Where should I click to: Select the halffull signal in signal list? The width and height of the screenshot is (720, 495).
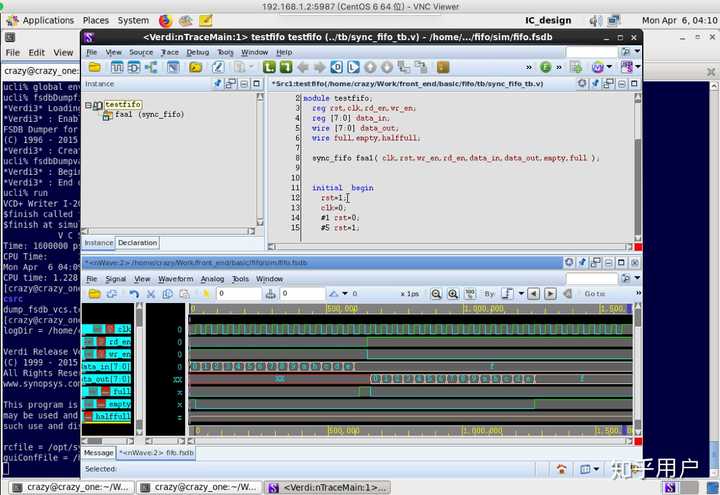(x=112, y=416)
